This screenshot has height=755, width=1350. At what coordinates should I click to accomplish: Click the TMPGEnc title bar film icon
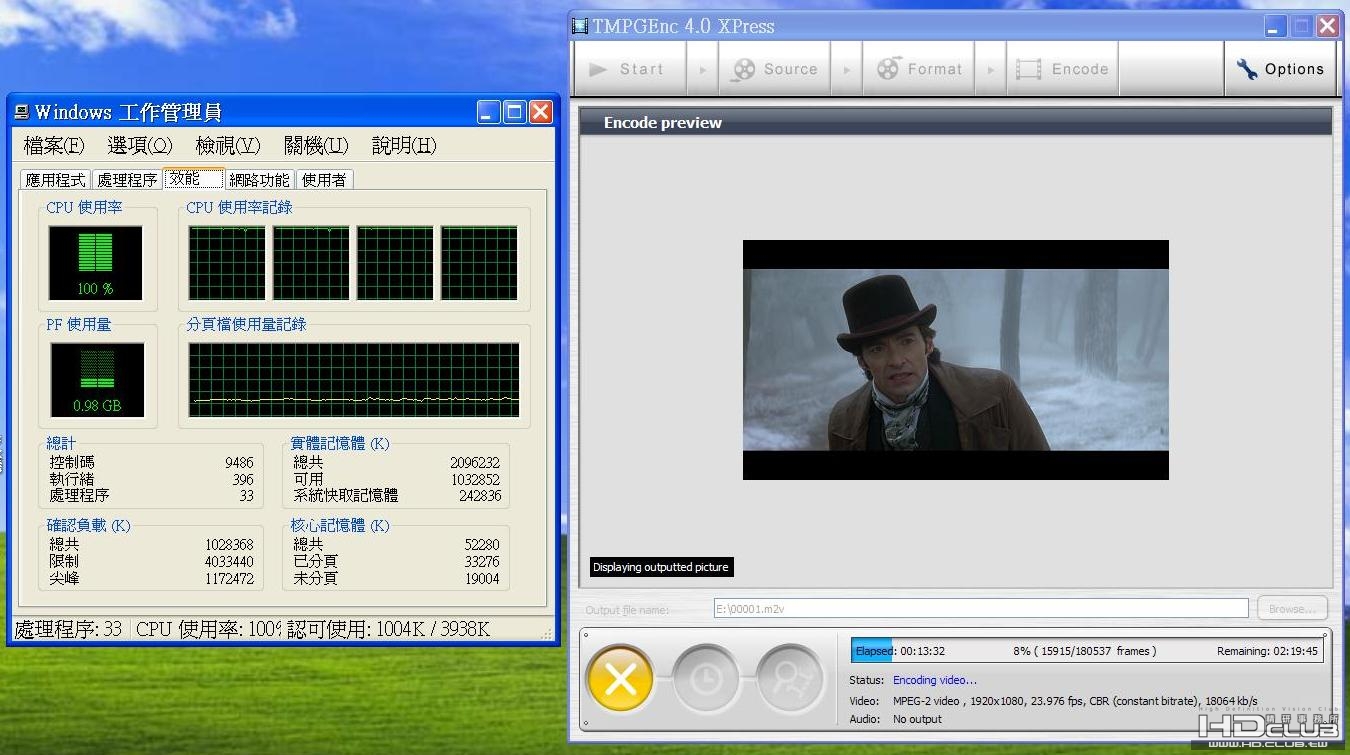[x=580, y=26]
